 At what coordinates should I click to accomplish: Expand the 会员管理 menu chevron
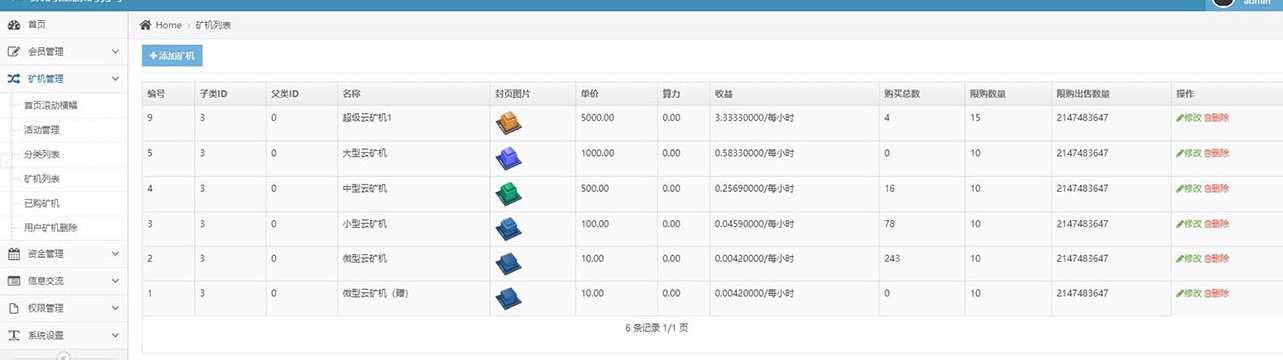pos(115,51)
